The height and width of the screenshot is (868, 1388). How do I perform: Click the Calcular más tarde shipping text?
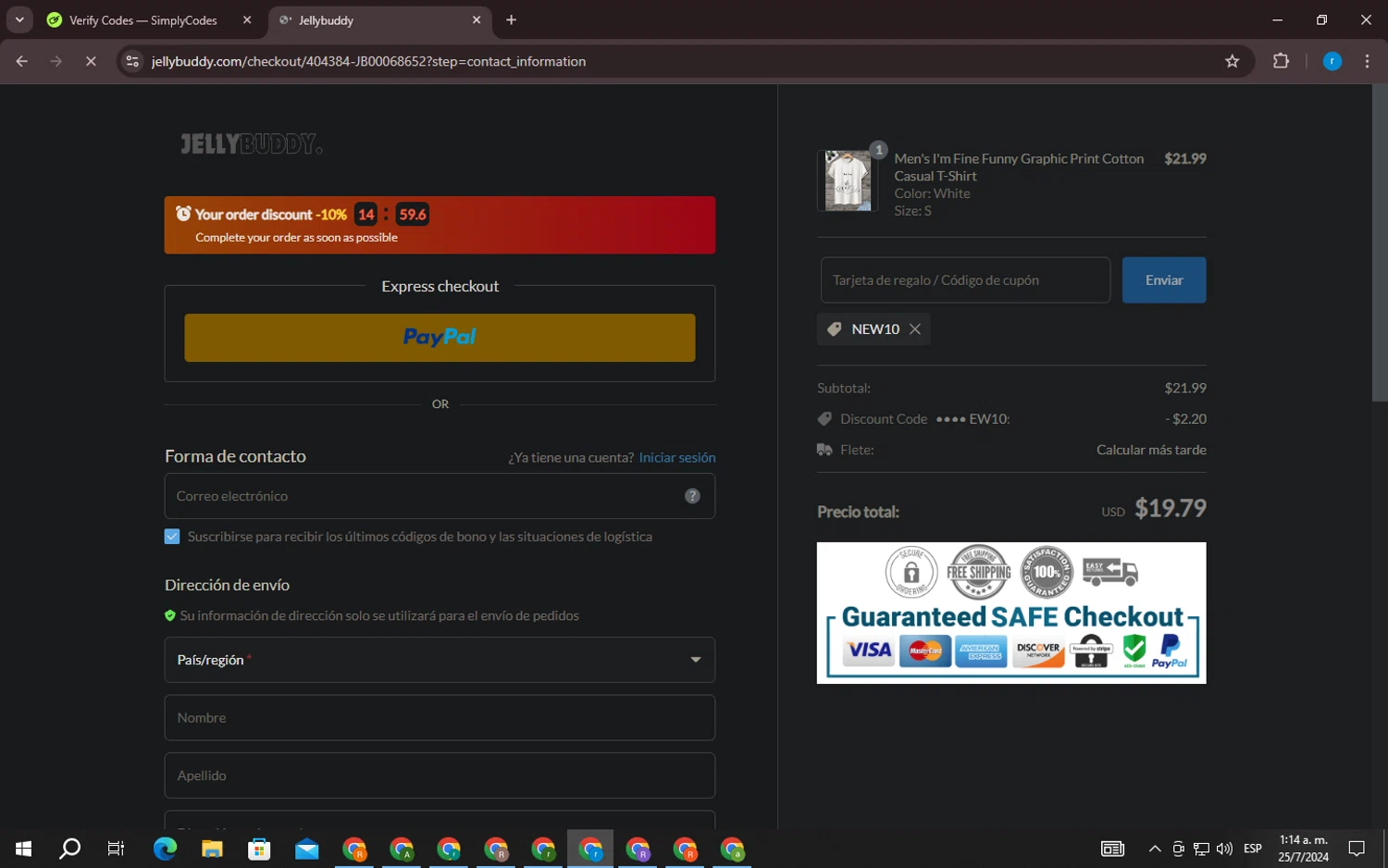[x=1151, y=450]
